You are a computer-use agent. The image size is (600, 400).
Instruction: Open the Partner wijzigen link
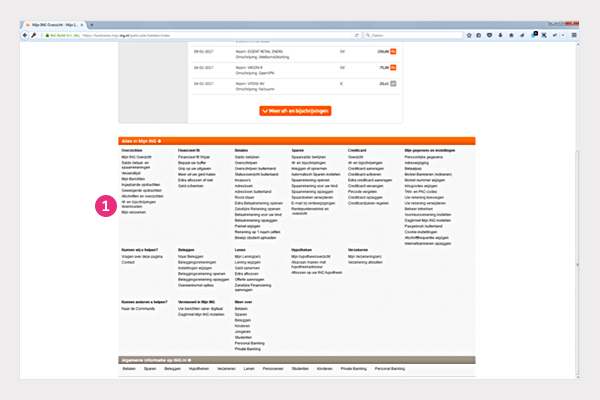(248, 226)
